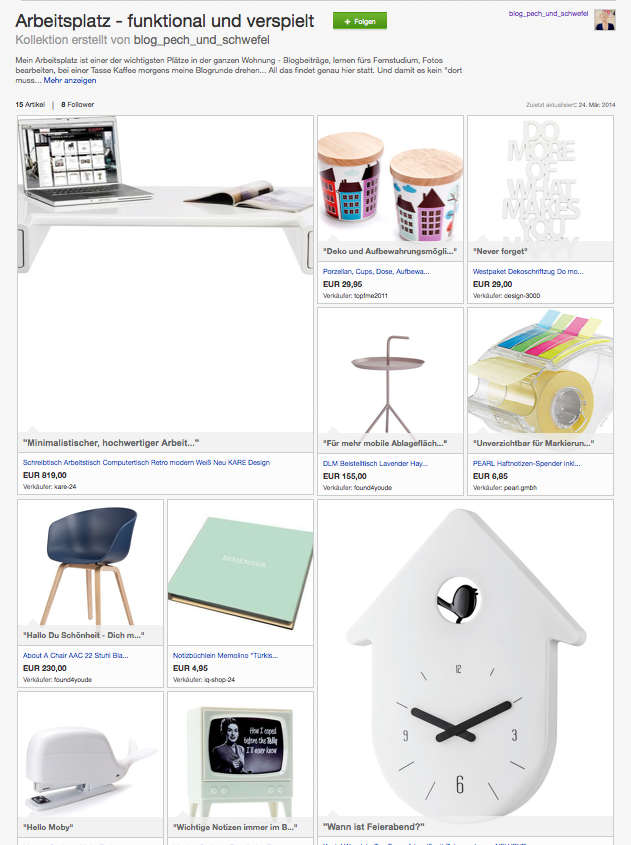Open the white KARE desk image
The image size is (631, 845).
point(165,274)
